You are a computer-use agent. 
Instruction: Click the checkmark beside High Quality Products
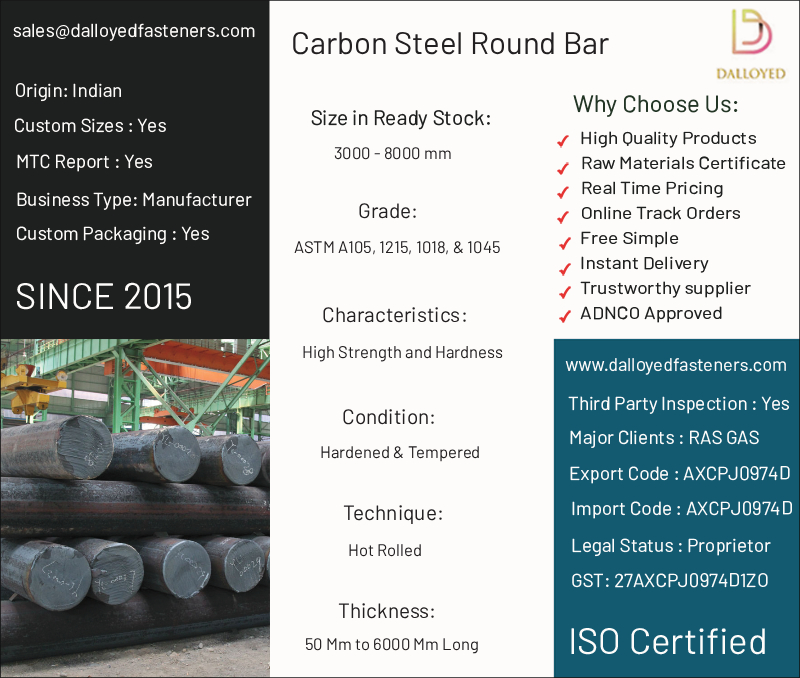coord(563,141)
